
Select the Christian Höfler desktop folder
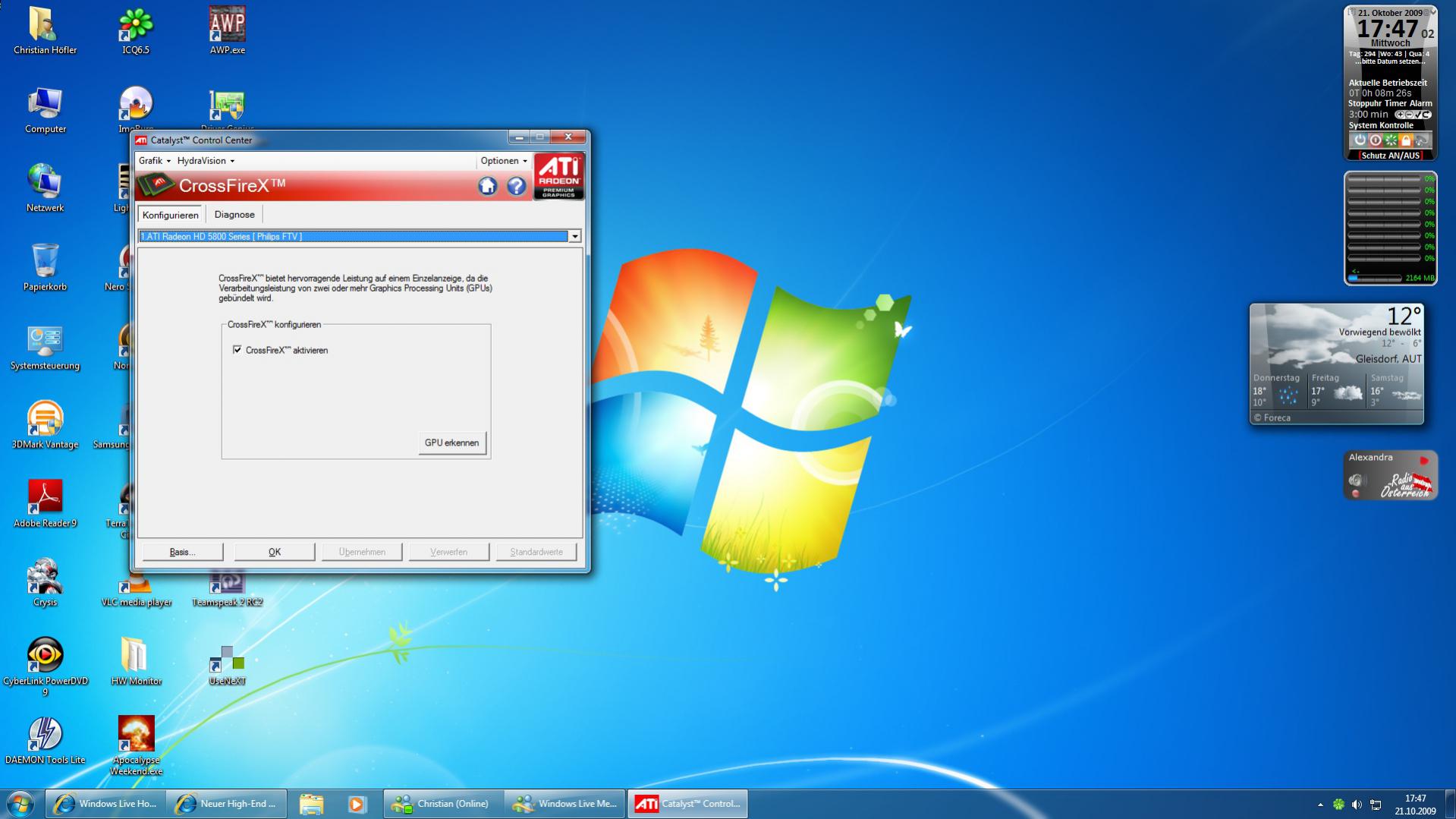pos(45,30)
